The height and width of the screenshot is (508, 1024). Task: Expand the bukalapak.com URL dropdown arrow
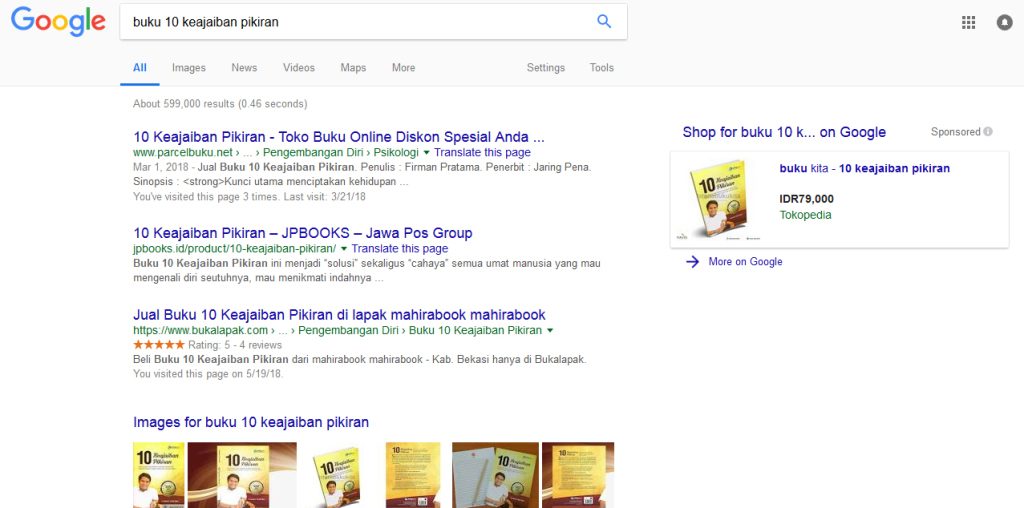(550, 331)
